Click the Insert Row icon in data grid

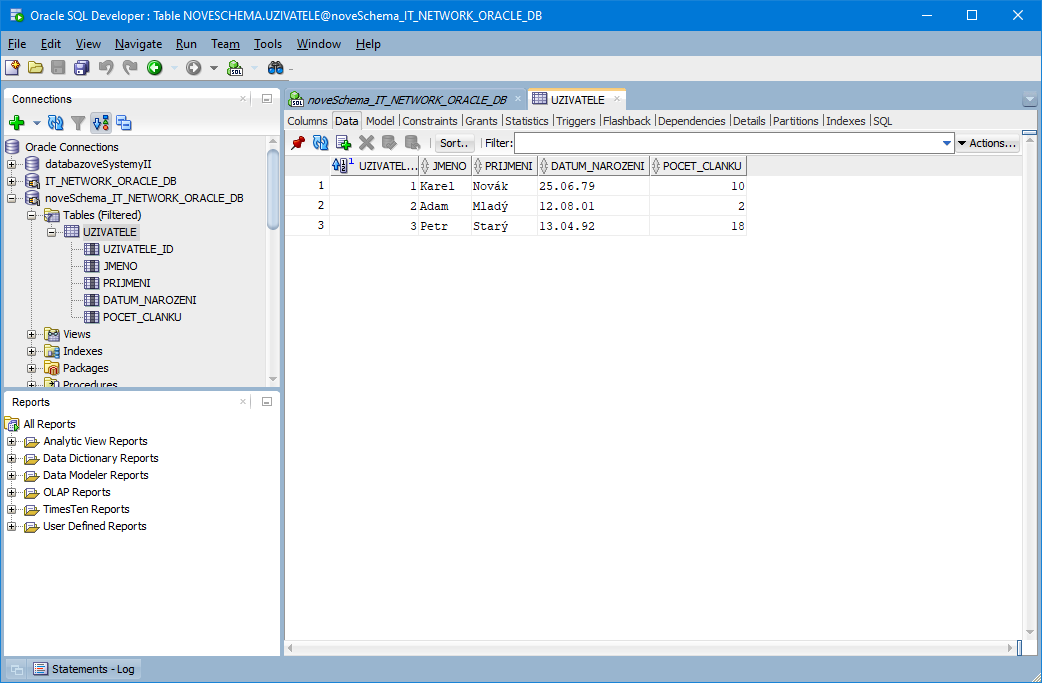[343, 143]
